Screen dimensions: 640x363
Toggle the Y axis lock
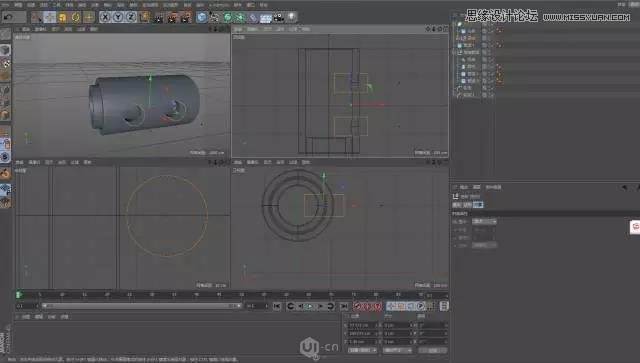click(x=118, y=17)
